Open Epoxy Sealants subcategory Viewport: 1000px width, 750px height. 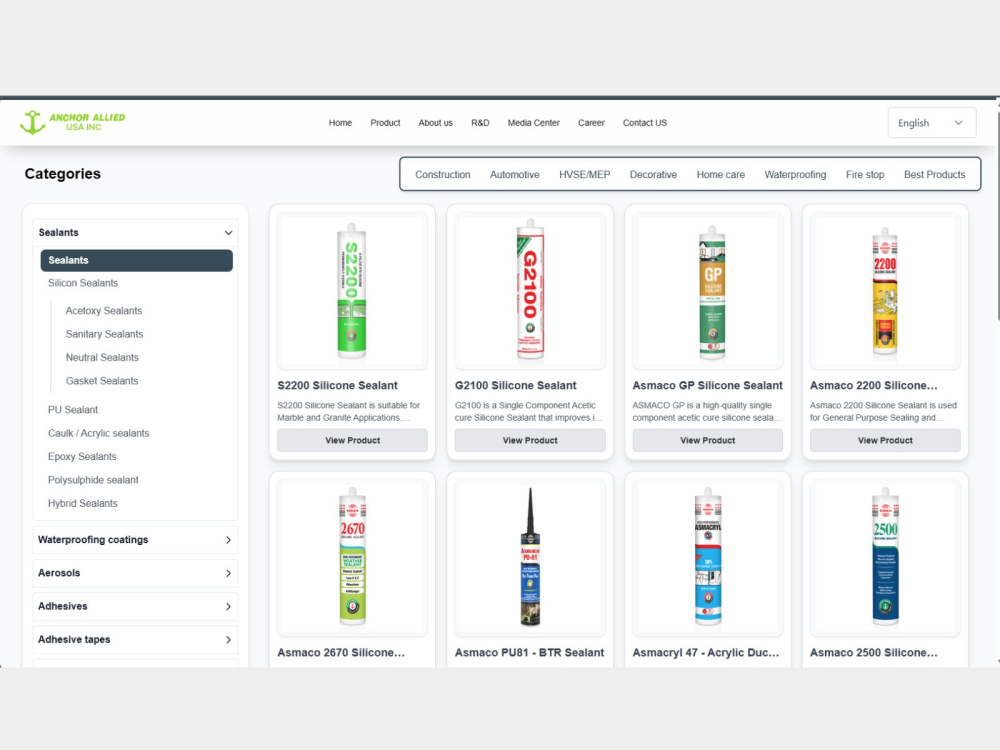82,457
